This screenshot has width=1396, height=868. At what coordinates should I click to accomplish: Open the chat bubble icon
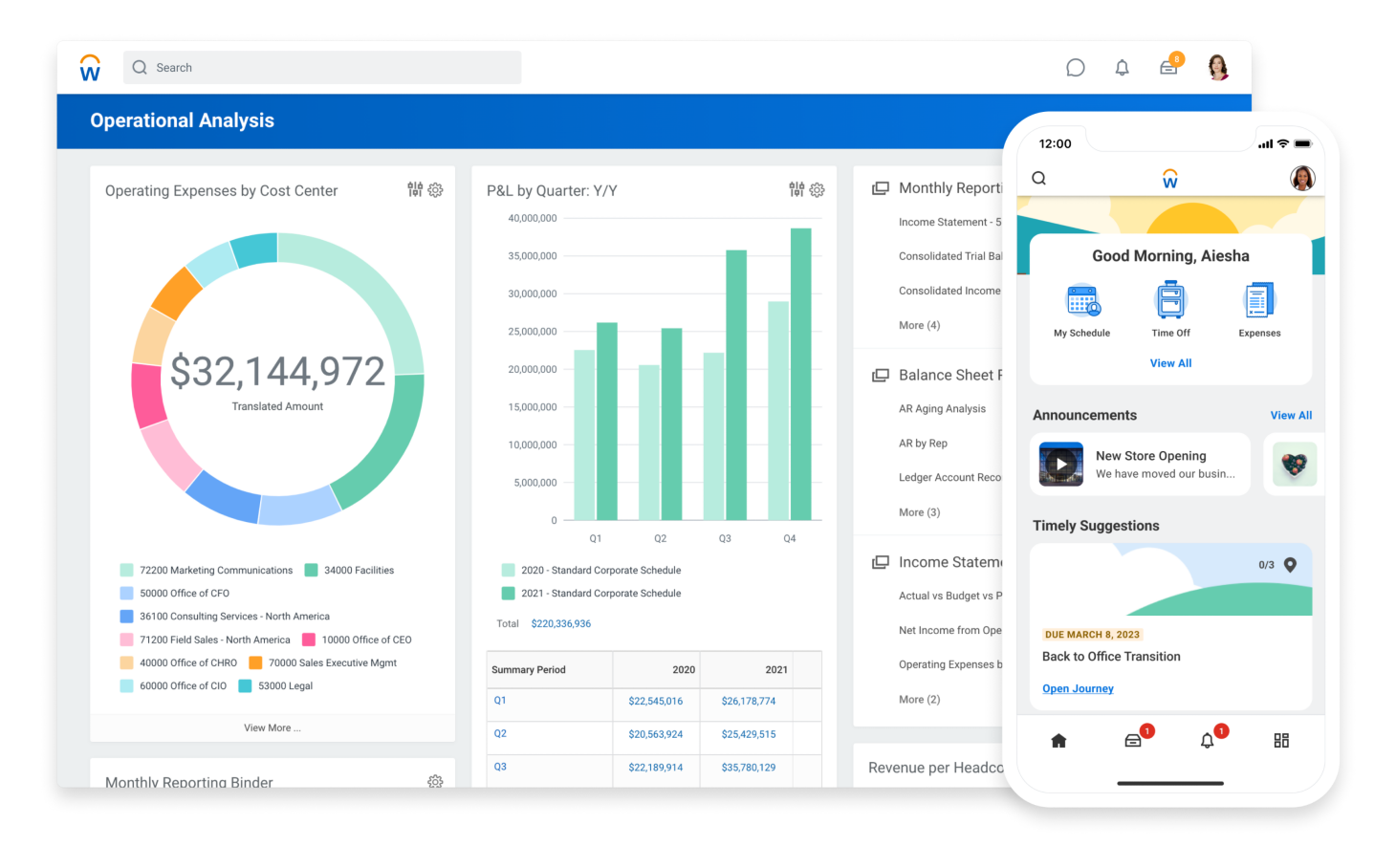[x=1075, y=67]
